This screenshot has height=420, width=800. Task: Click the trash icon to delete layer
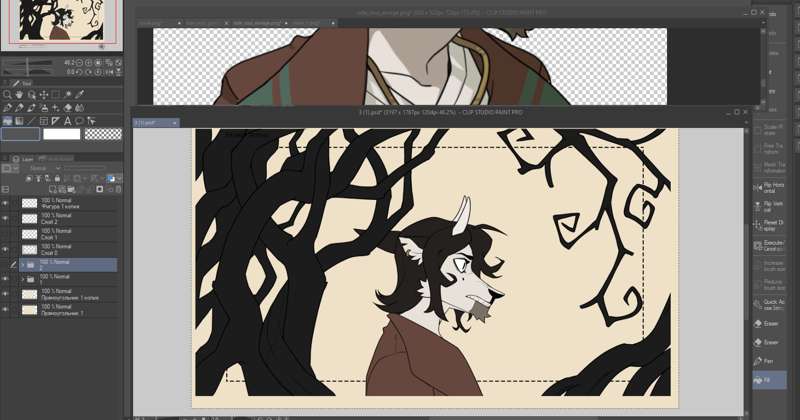118,189
